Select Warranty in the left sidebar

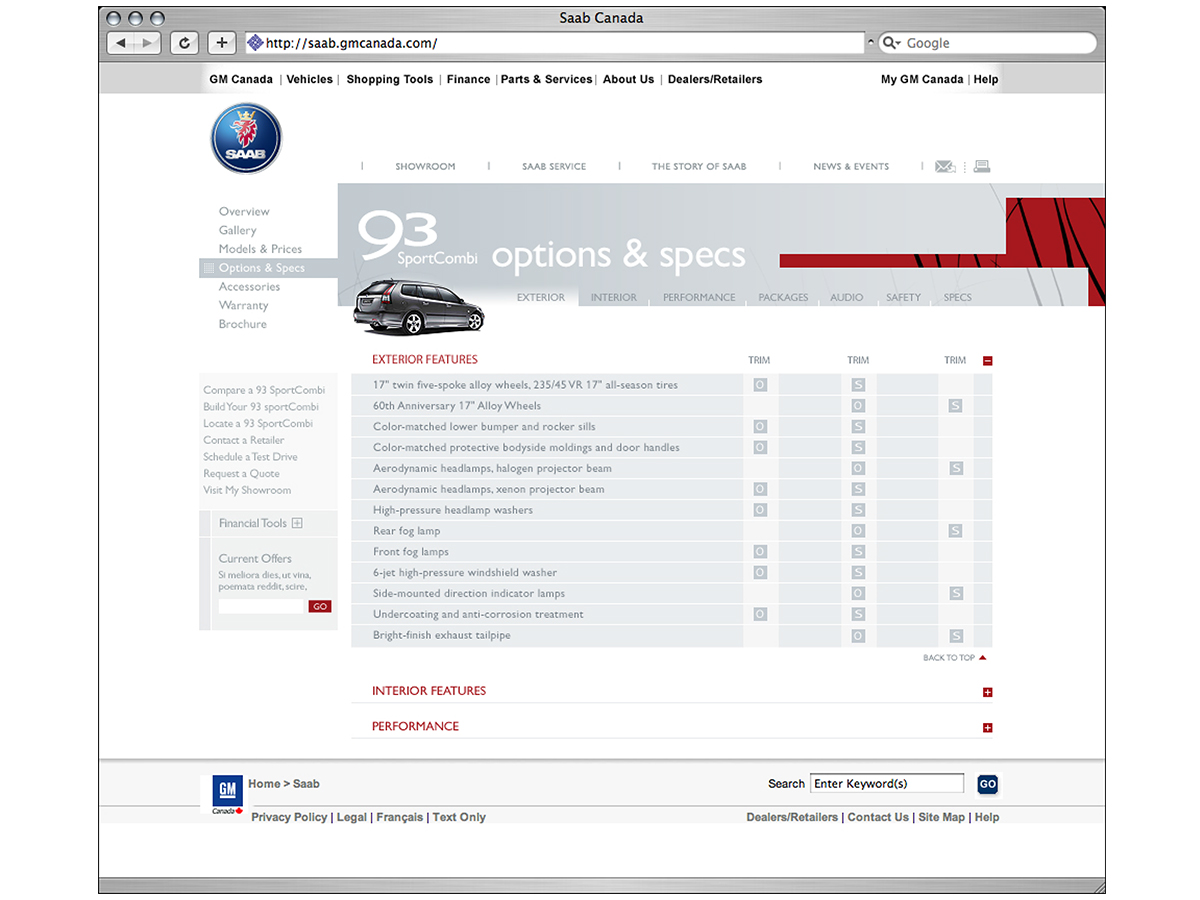[x=244, y=306]
